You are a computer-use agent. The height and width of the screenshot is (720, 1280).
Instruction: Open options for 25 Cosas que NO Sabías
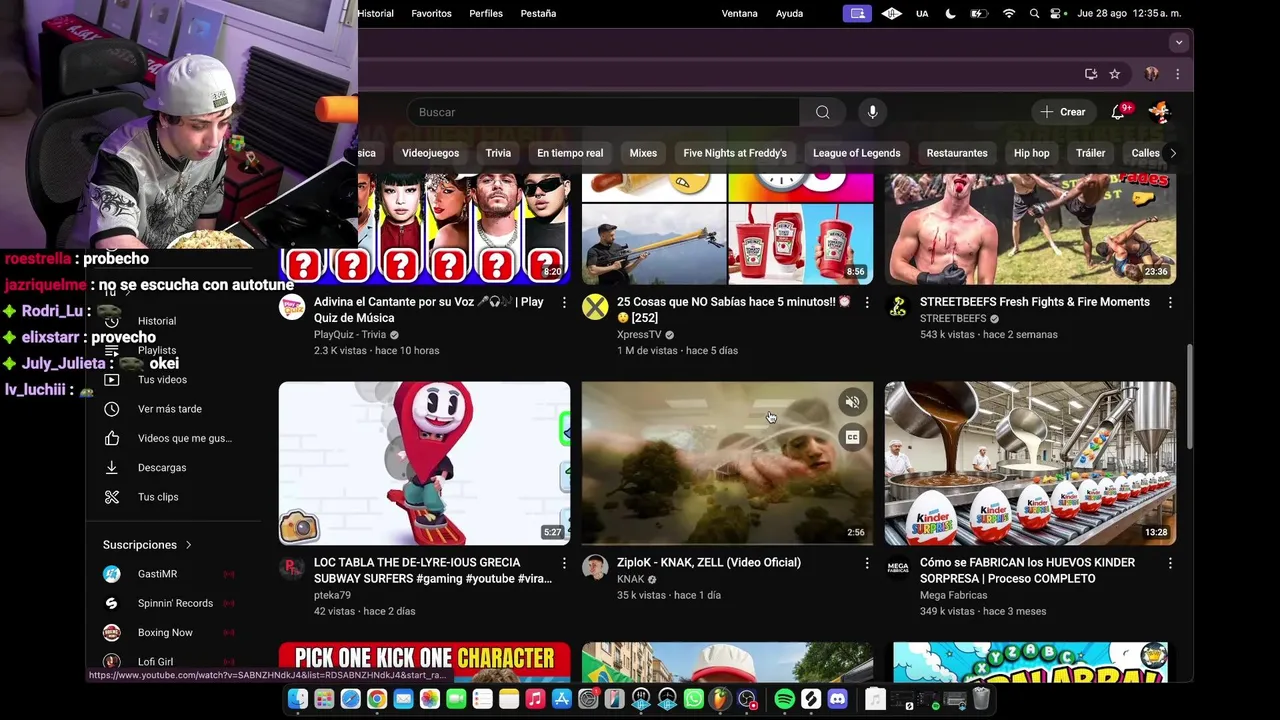867,302
